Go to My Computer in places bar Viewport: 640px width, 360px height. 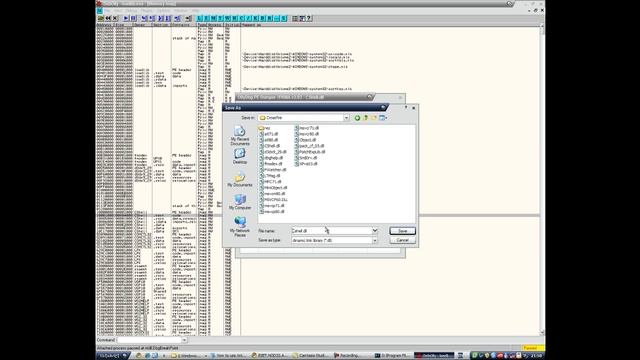pos(240,202)
